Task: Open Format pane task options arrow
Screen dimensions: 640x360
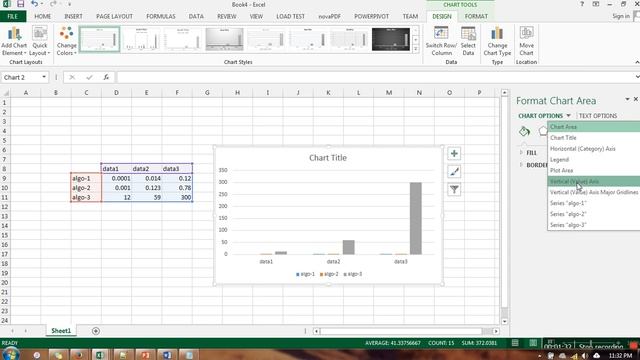Action: (x=627, y=99)
